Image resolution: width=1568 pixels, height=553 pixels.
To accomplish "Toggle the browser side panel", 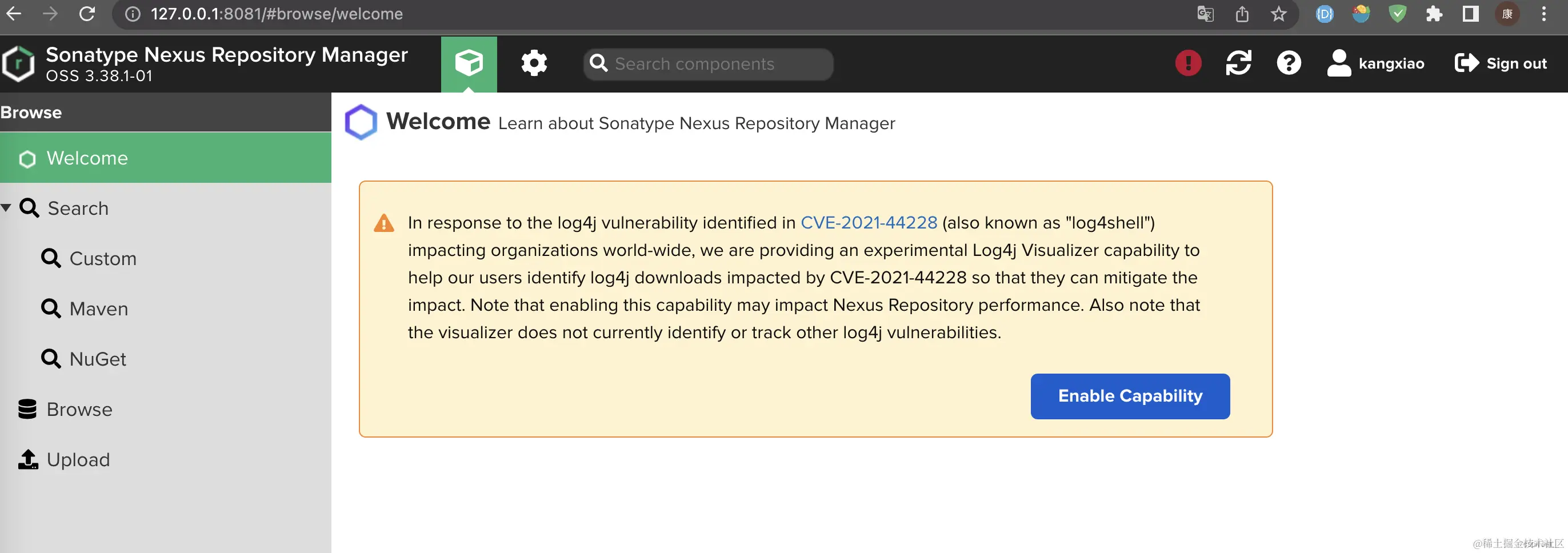I will click(1471, 14).
